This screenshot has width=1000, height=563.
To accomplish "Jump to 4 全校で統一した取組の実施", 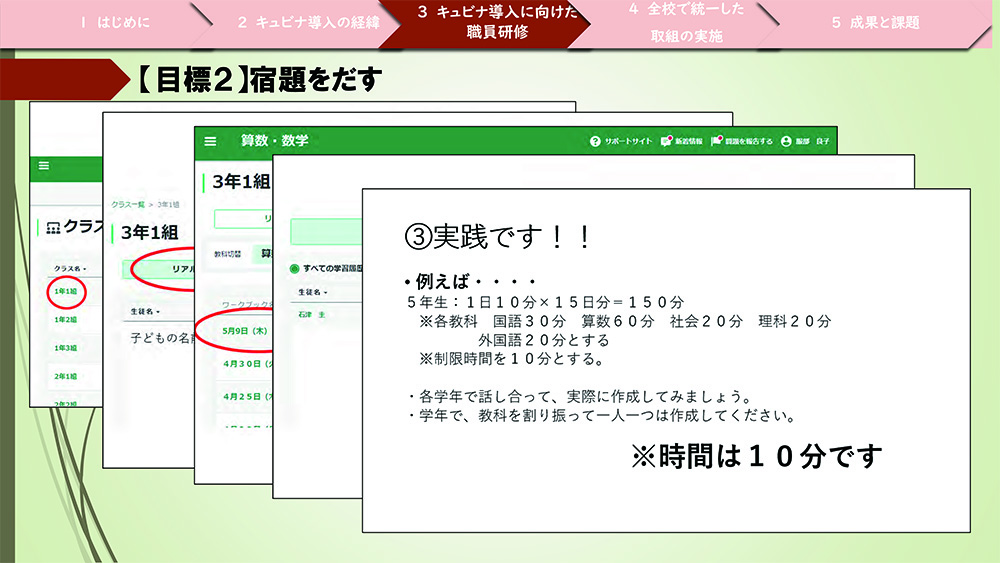I will click(685, 22).
